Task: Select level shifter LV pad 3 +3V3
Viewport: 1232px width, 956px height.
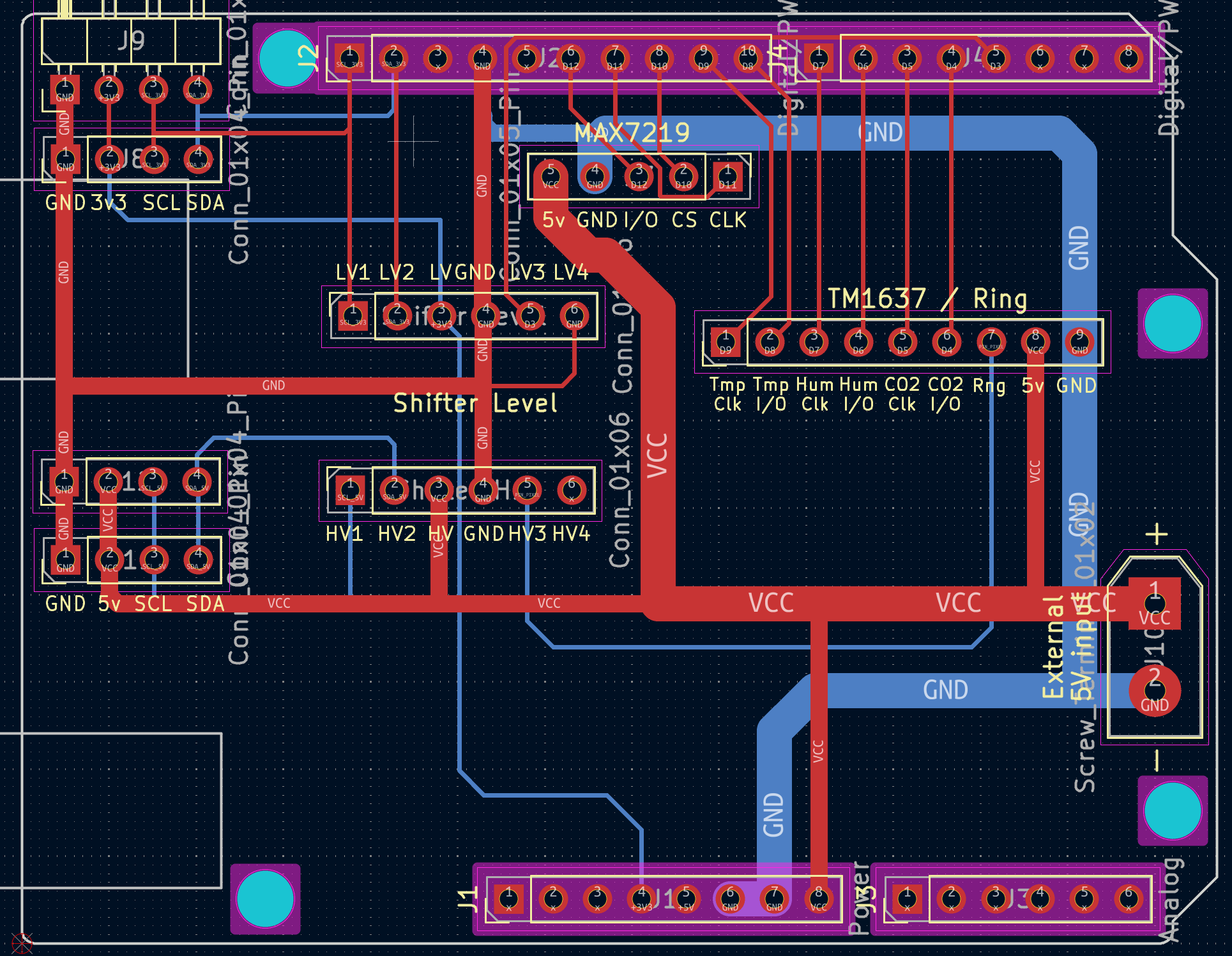Action: [441, 316]
